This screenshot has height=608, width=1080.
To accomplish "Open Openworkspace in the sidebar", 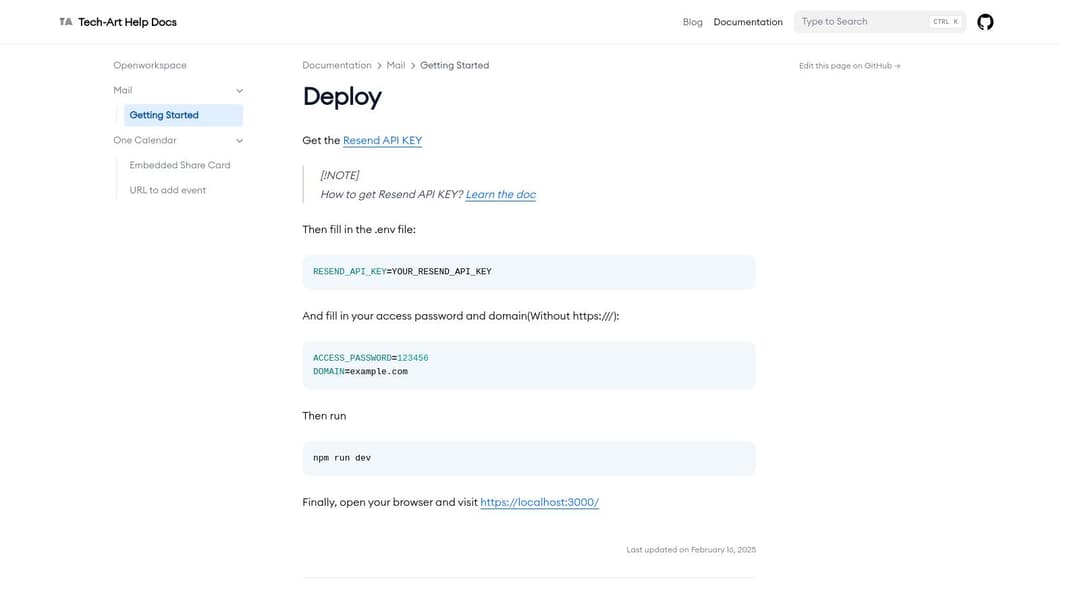I will (150, 66).
